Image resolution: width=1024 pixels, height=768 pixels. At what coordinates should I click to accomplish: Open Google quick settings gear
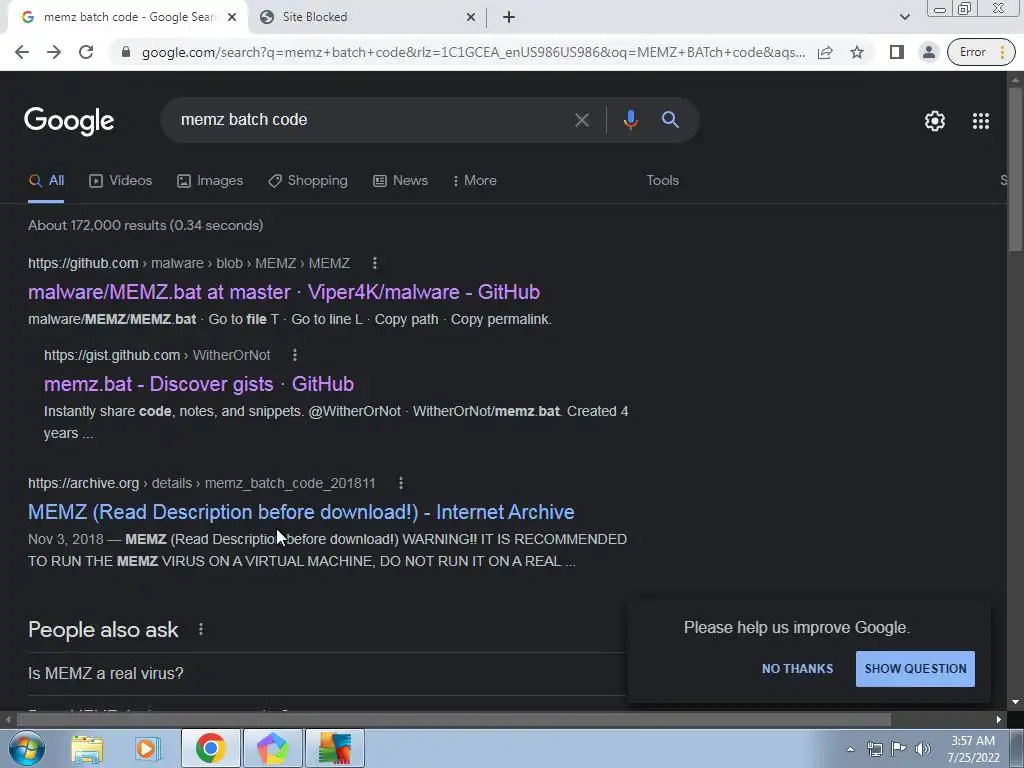(935, 121)
